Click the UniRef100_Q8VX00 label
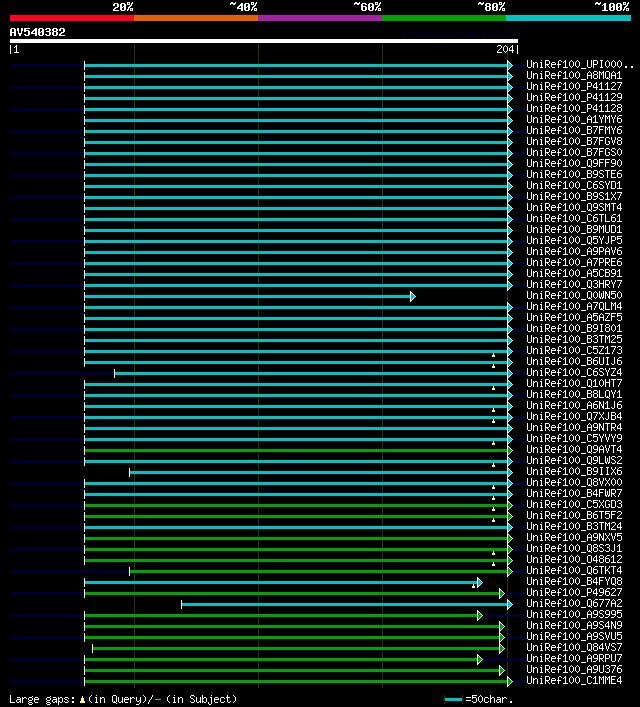The height and width of the screenshot is (707, 640). coord(574,482)
